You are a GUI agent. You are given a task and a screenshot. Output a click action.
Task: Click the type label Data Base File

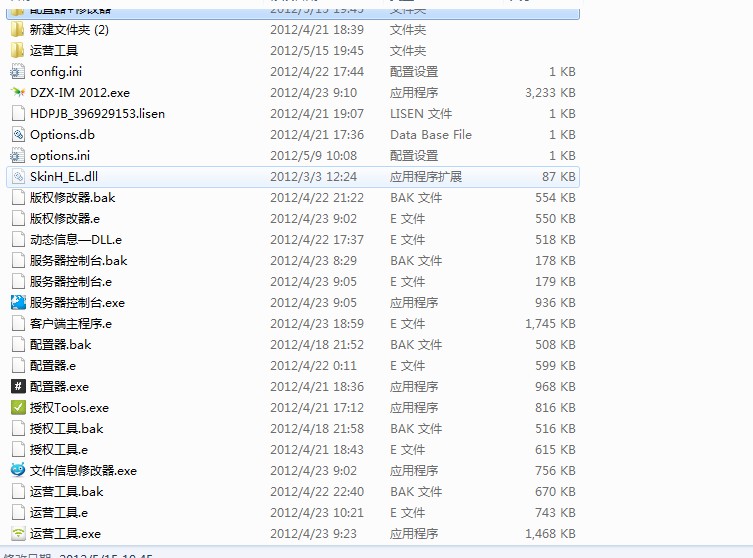[x=431, y=135]
